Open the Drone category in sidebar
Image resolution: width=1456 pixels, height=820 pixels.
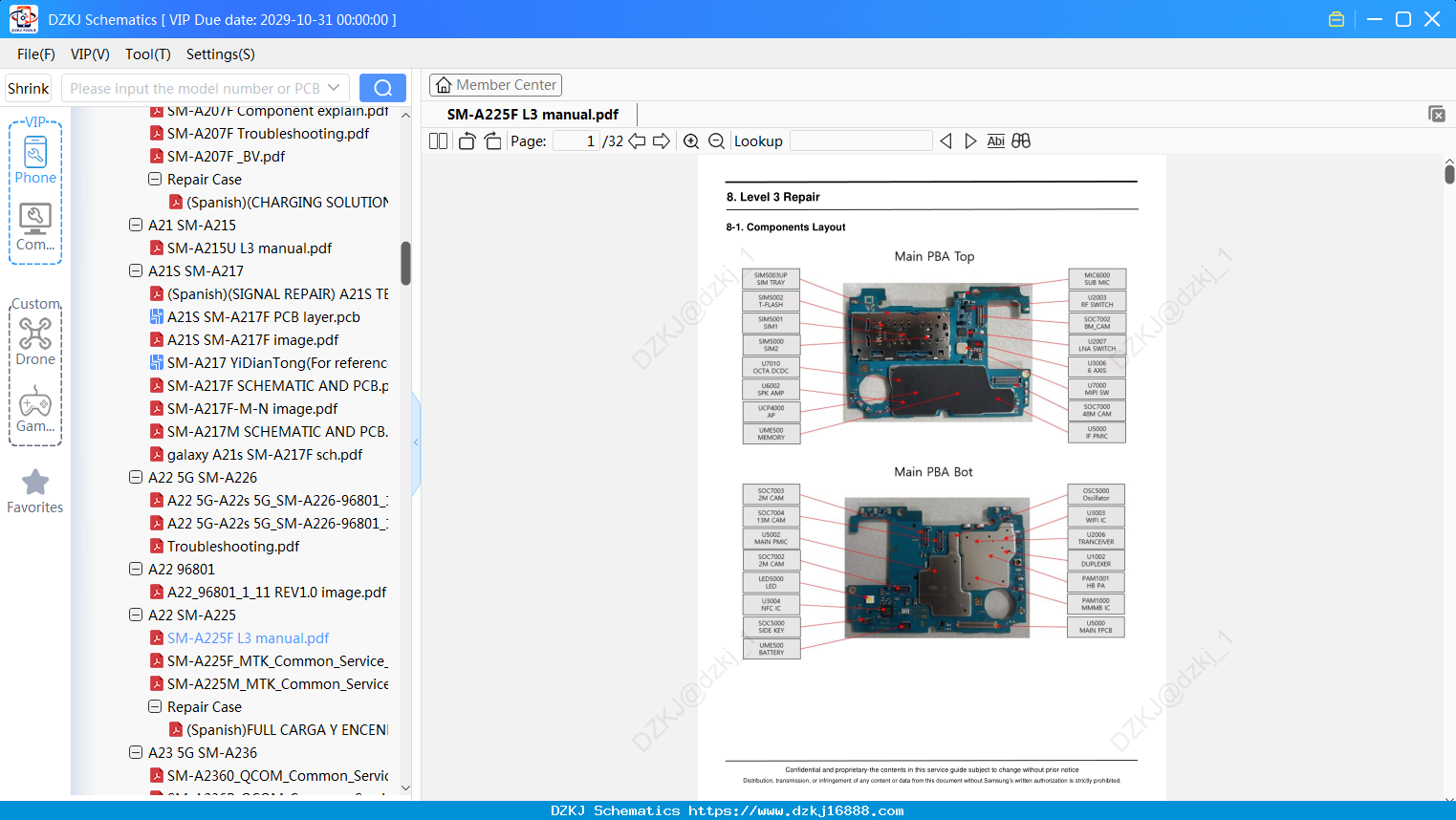35,341
